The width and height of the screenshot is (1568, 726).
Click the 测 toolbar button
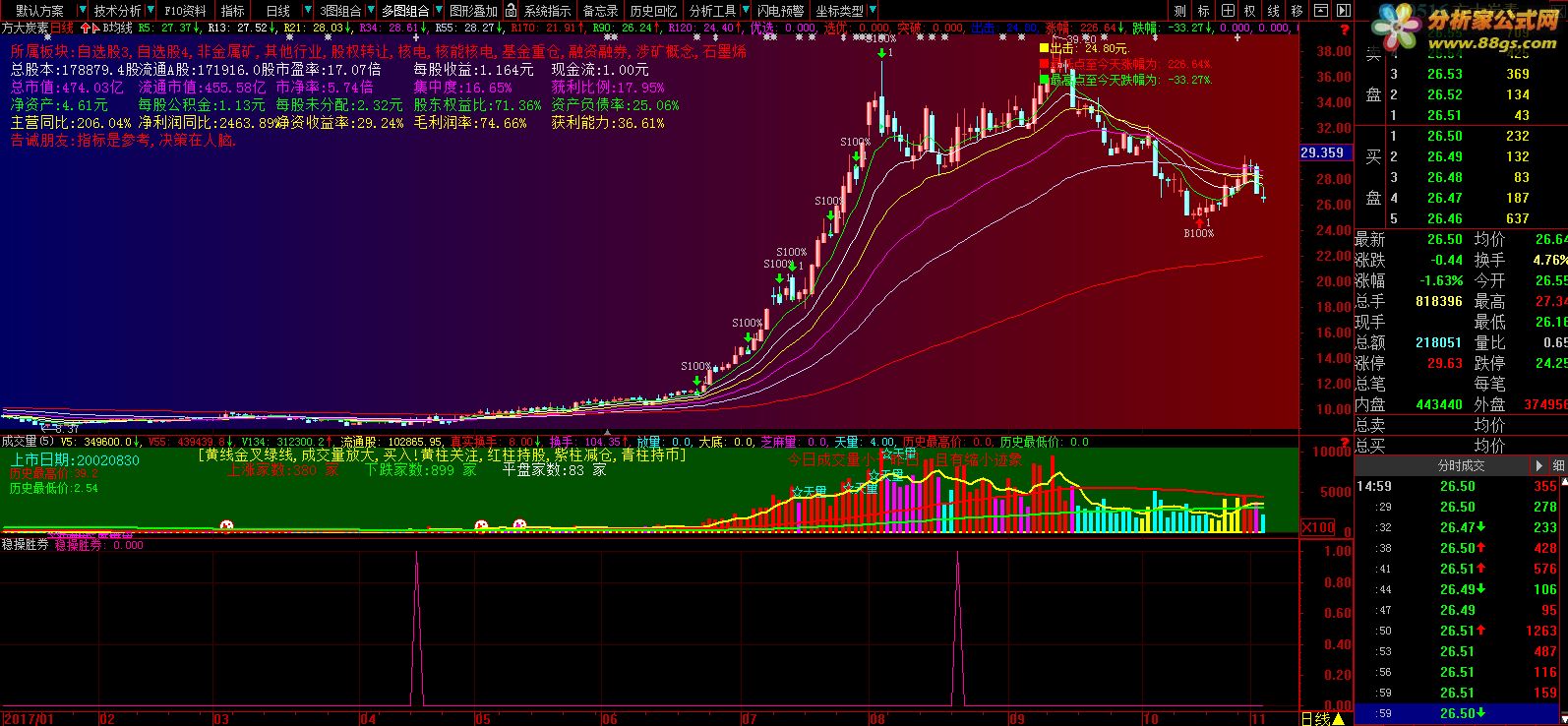coord(1179,11)
